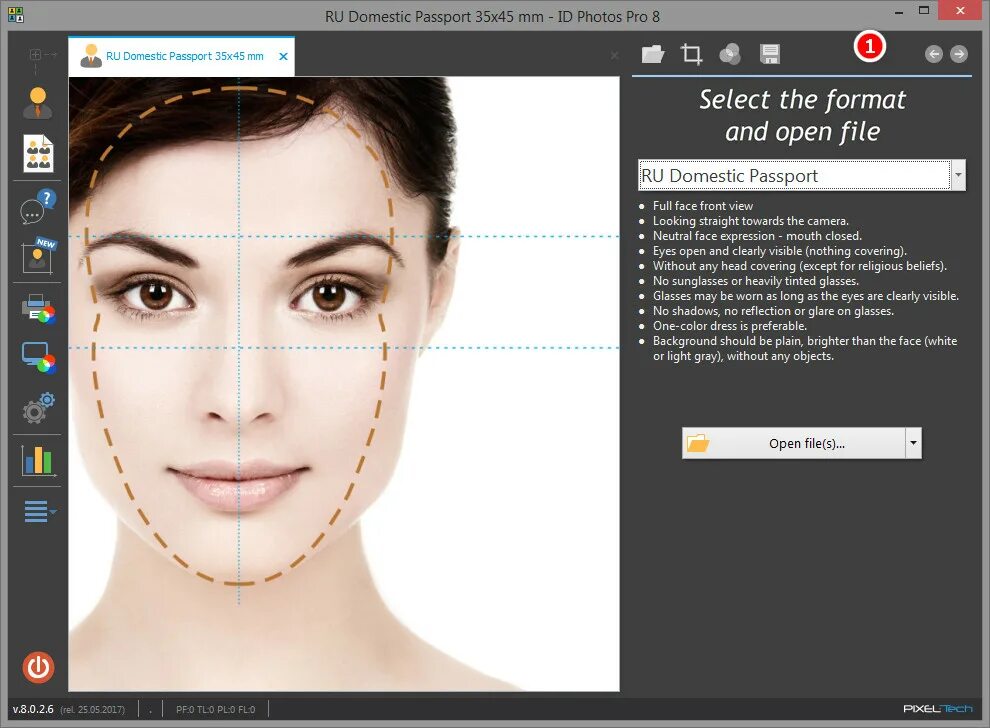Click the PixelTech logo in status bar
The width and height of the screenshot is (990, 728).
point(938,708)
